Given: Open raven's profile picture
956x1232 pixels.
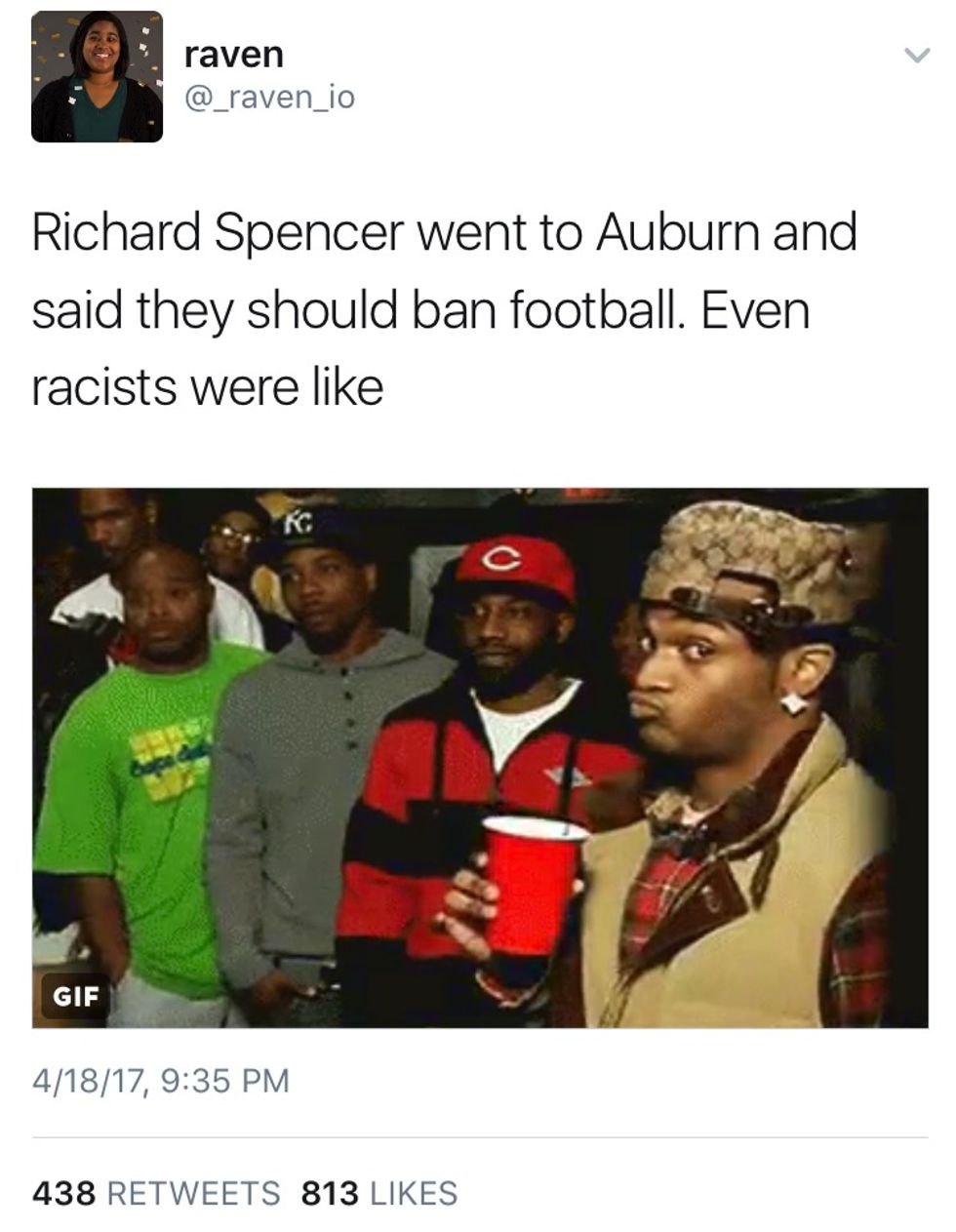Looking at the screenshot, I should coord(97,77).
